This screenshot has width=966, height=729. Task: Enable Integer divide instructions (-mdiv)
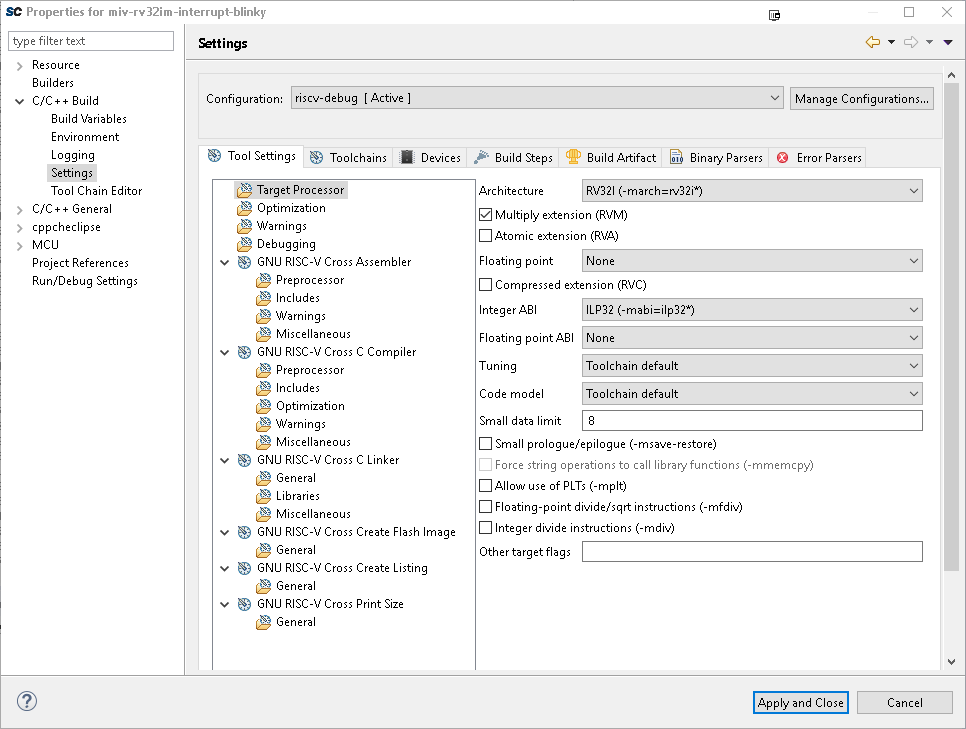click(485, 527)
